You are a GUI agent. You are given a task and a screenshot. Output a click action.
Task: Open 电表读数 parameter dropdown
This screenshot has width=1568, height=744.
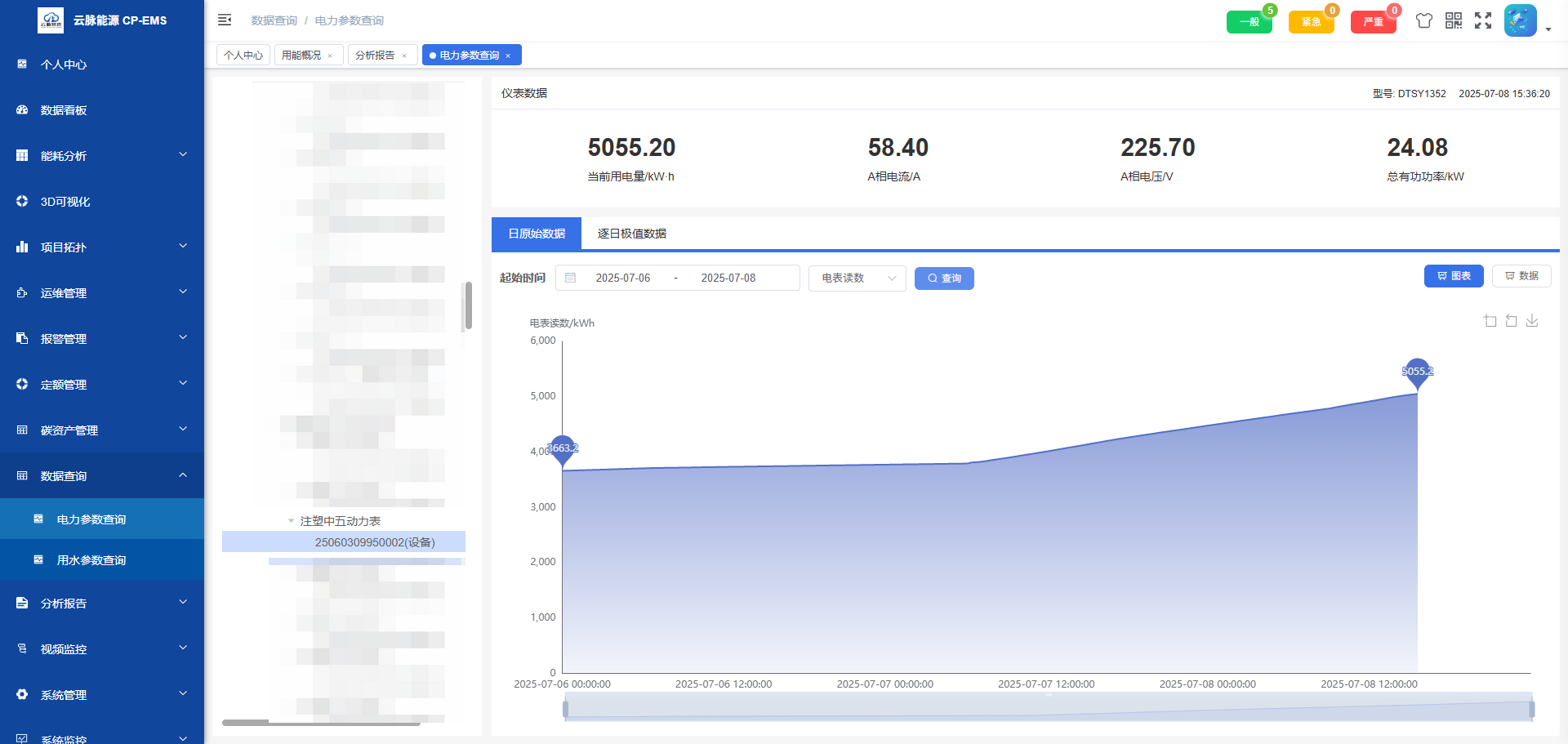(x=857, y=278)
